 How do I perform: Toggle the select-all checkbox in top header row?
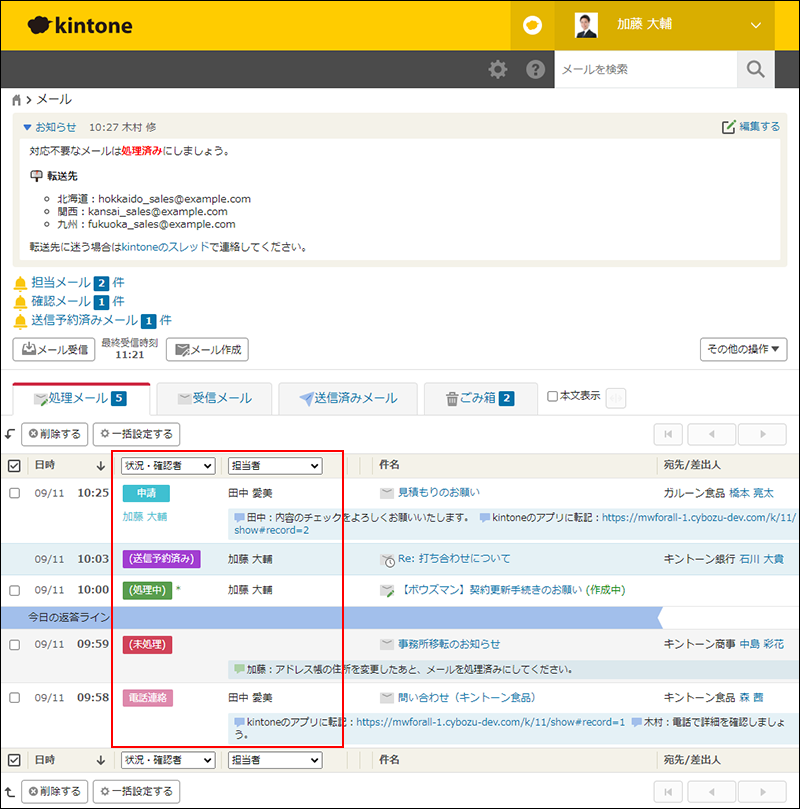[x=14, y=466]
